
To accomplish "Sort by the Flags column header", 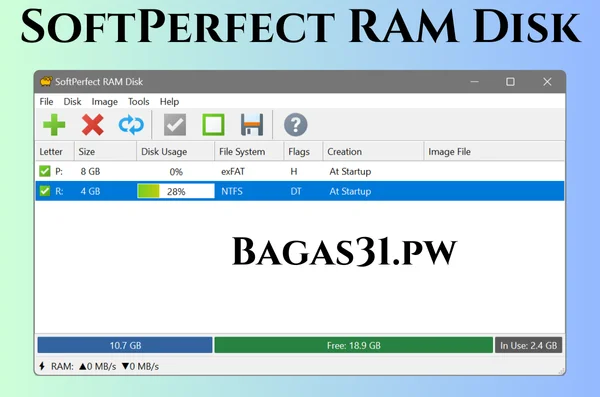I will tap(304, 152).
